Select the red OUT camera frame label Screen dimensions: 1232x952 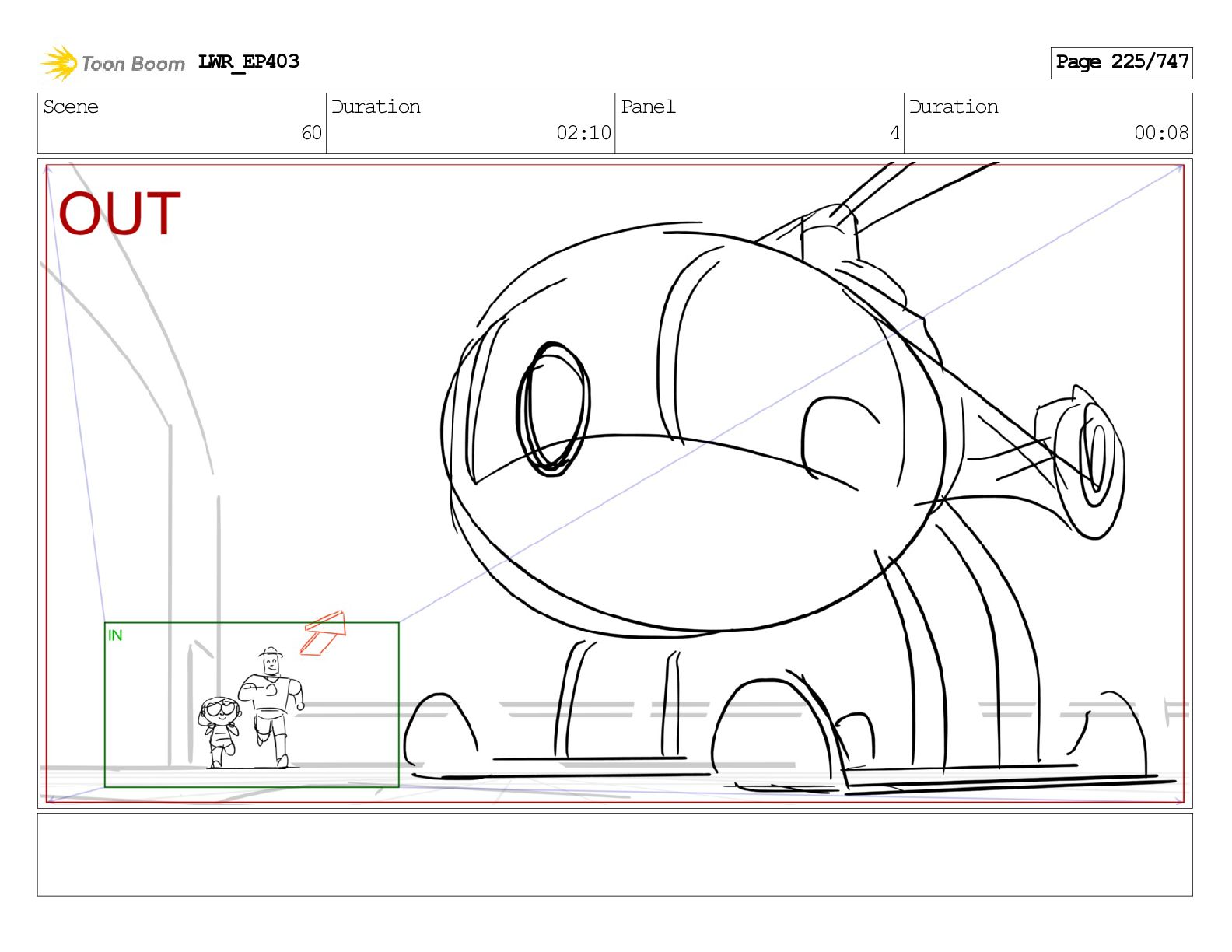pos(120,214)
